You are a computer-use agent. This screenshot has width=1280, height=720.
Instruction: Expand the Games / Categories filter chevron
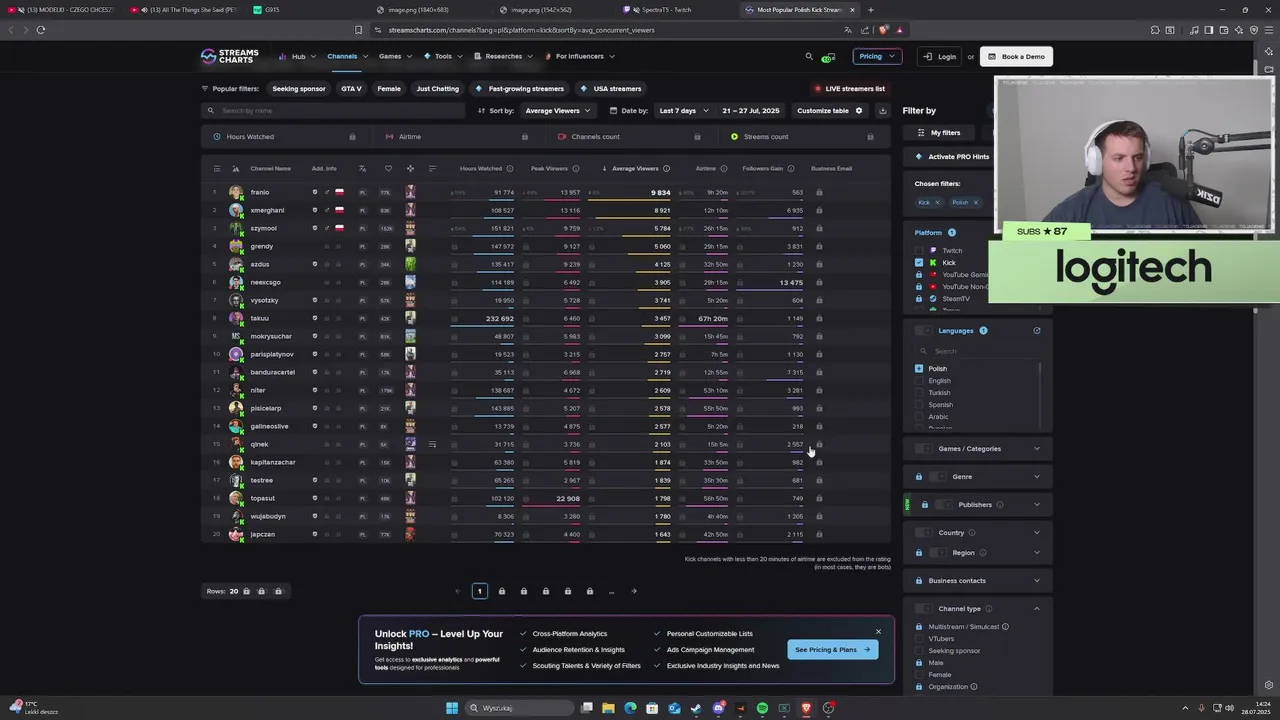1036,449
